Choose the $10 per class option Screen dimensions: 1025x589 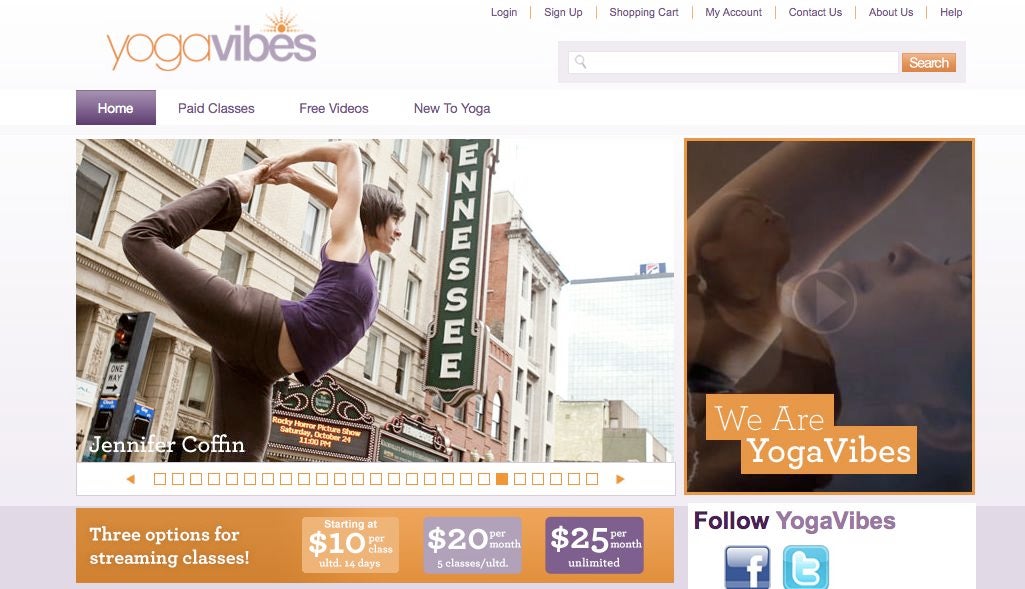click(x=350, y=545)
